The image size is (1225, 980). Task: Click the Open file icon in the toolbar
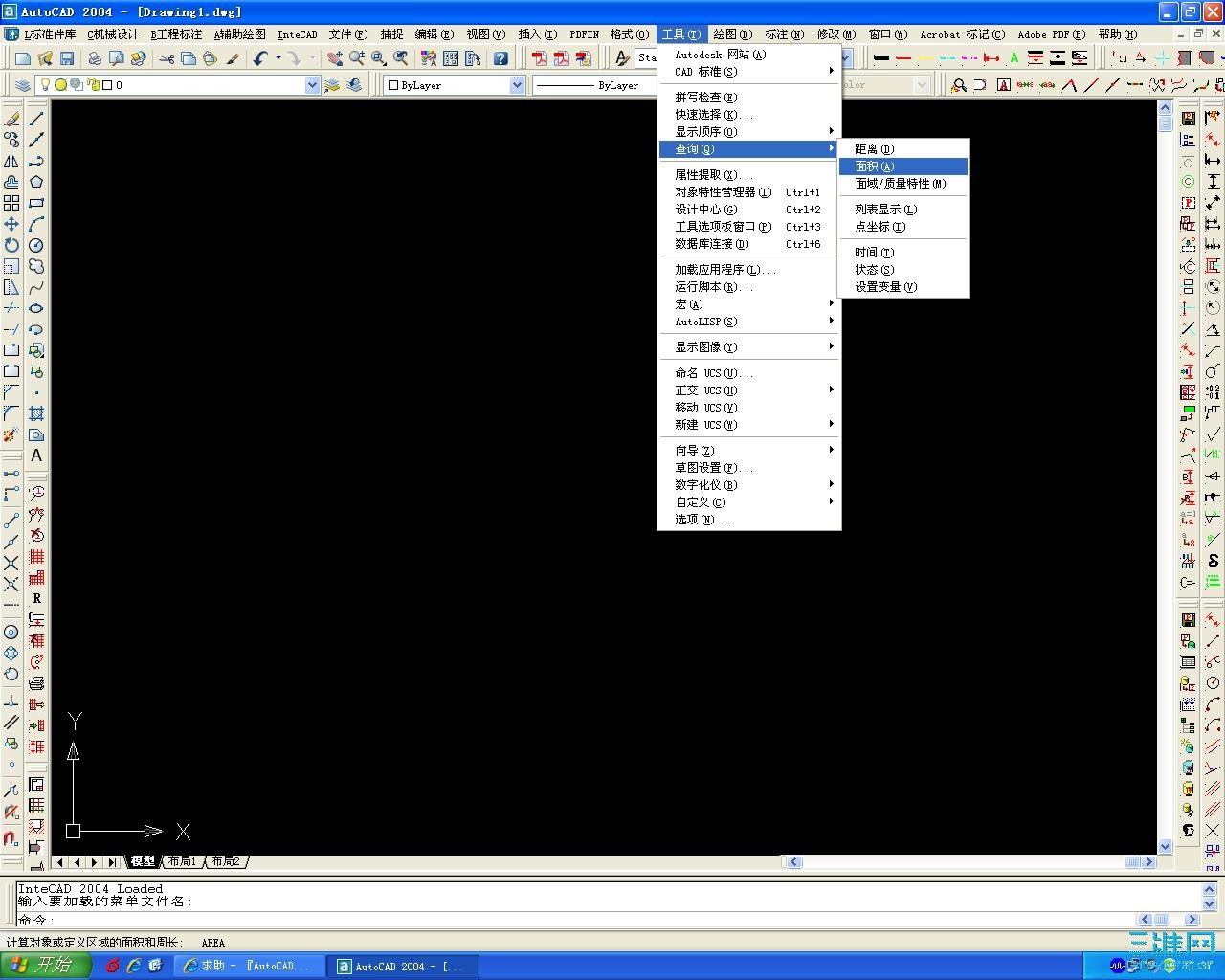[x=45, y=58]
